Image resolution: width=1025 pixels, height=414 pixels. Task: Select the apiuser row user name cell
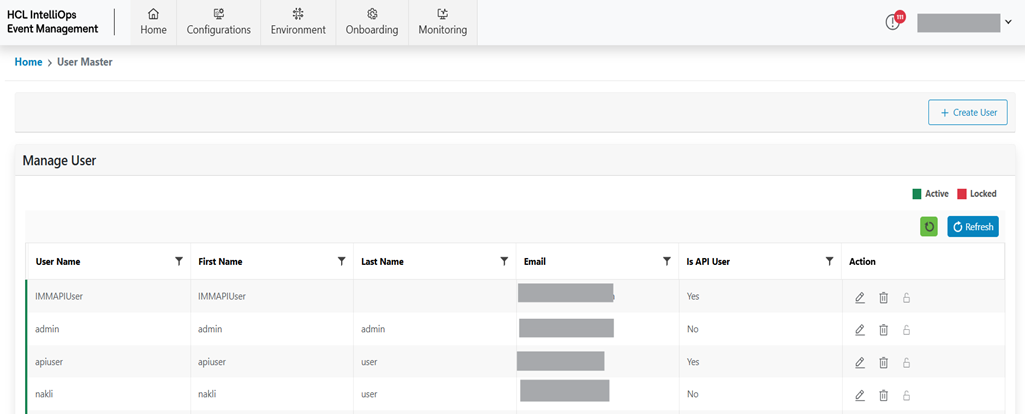coord(50,362)
